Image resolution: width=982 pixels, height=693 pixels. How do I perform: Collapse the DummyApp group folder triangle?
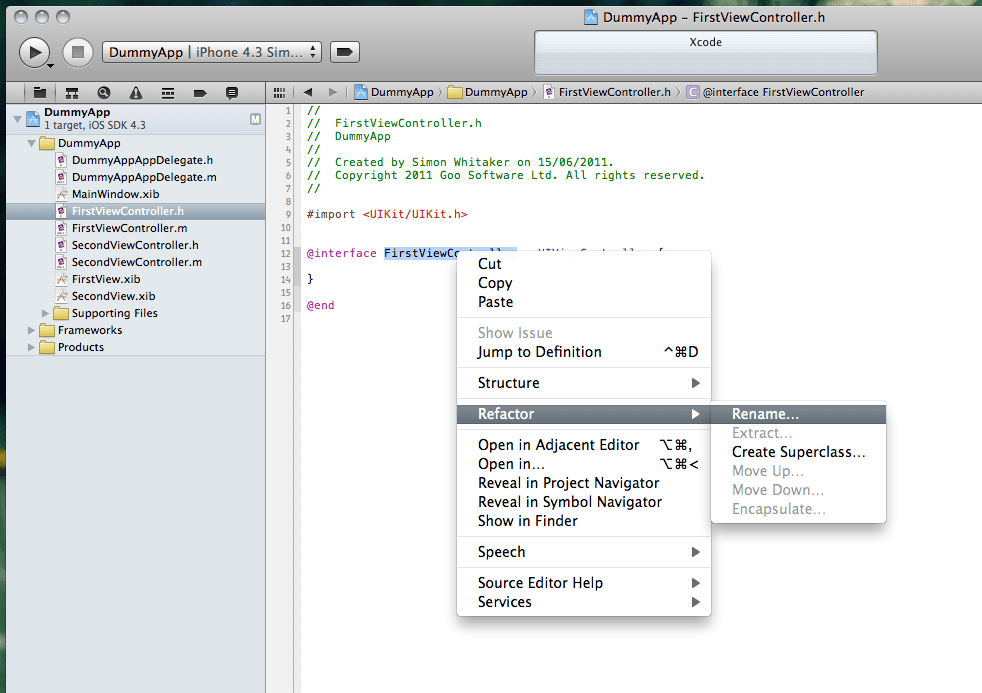pos(31,143)
